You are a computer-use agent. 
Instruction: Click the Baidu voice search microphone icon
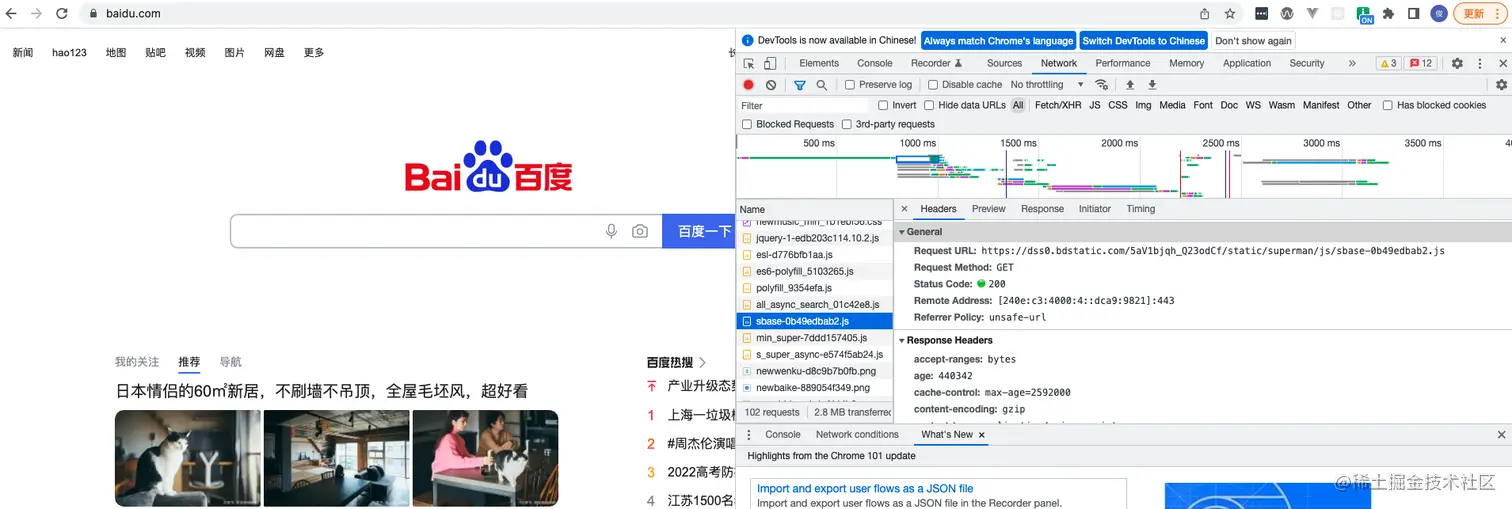tap(611, 231)
